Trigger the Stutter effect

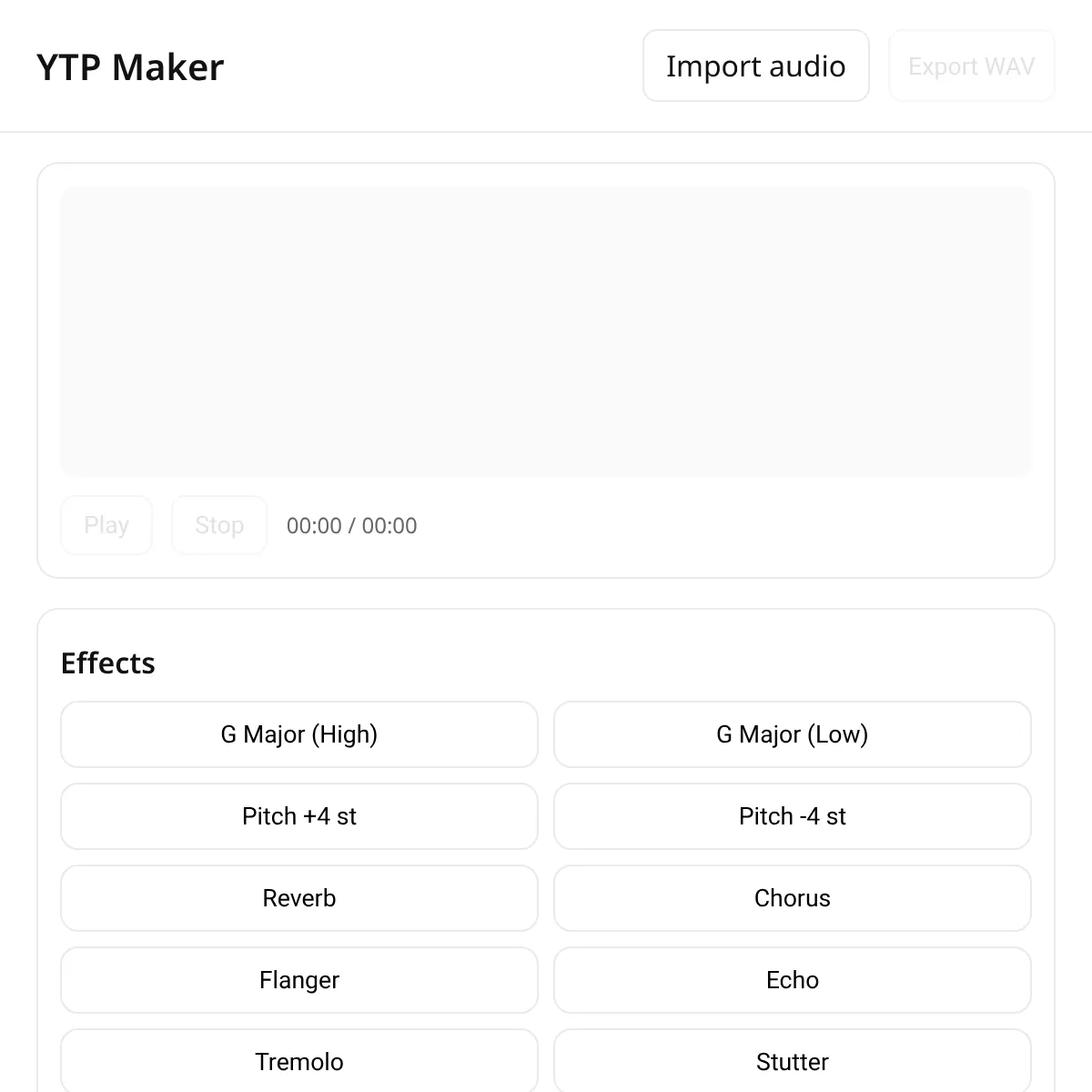pyautogui.click(x=792, y=1061)
